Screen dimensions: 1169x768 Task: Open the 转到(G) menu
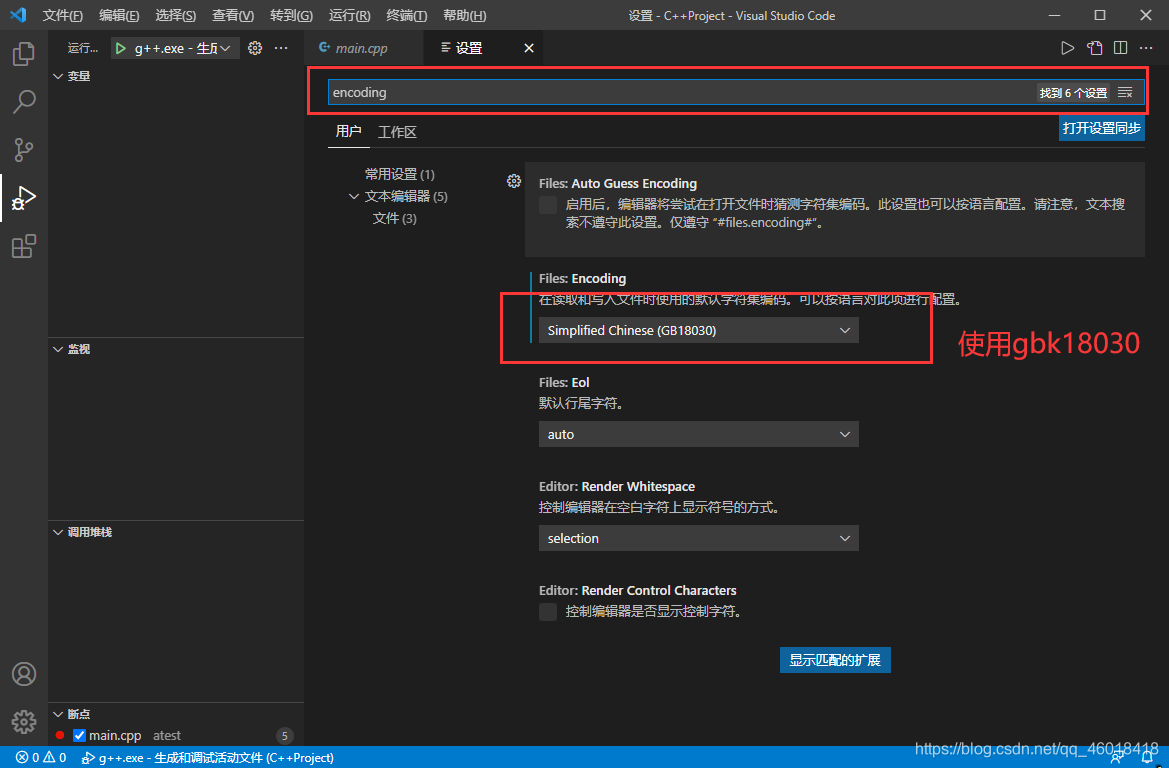tap(291, 15)
